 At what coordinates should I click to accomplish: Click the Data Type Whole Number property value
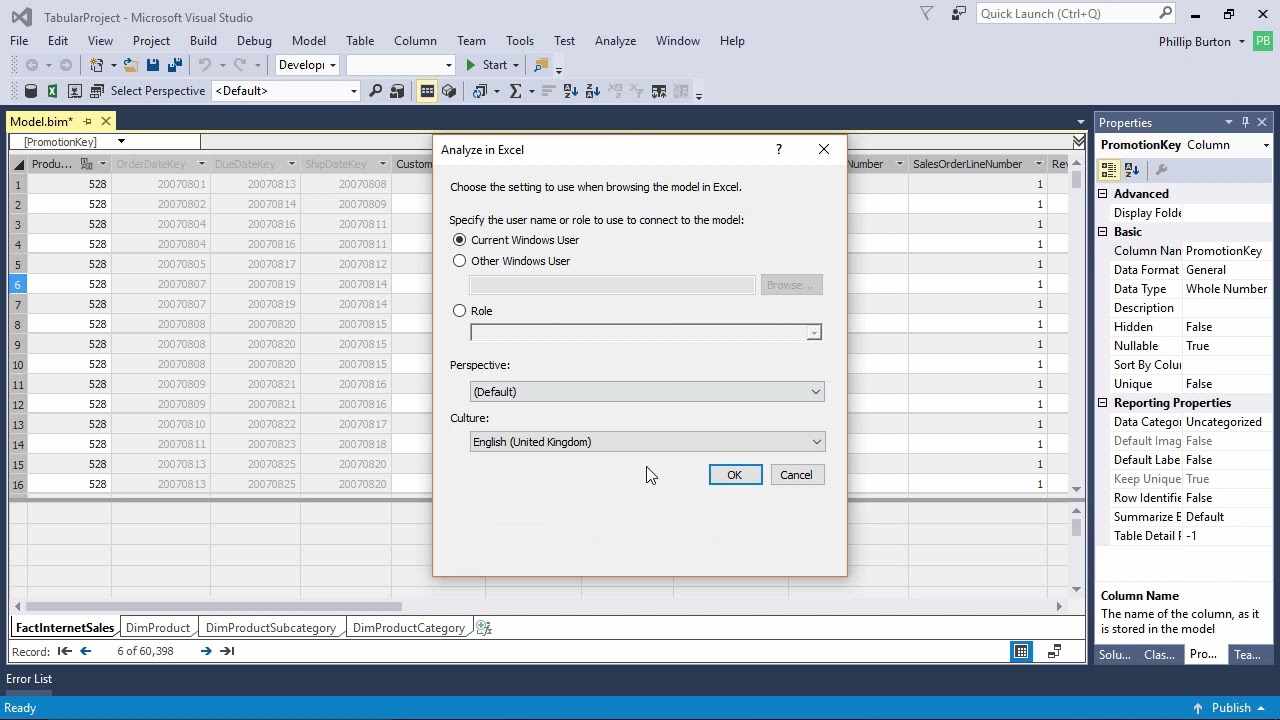click(x=1226, y=289)
